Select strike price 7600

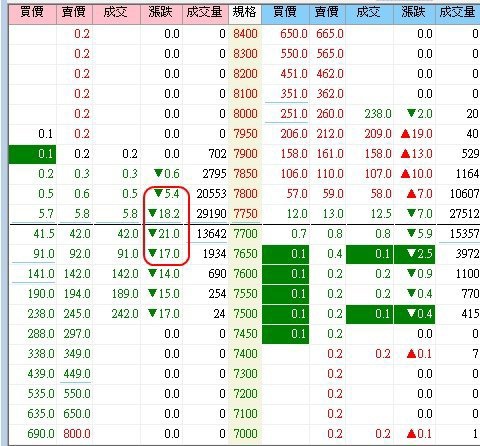coord(245,274)
